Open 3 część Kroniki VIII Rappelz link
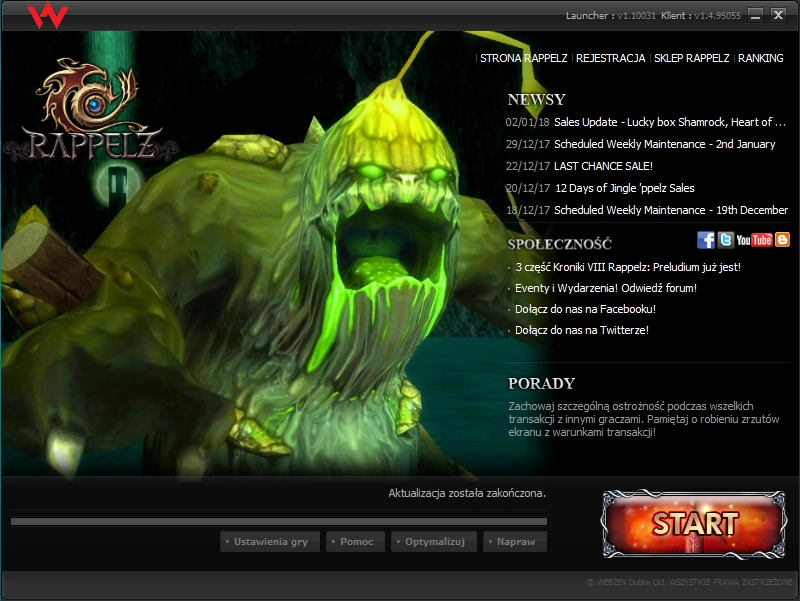 click(628, 267)
